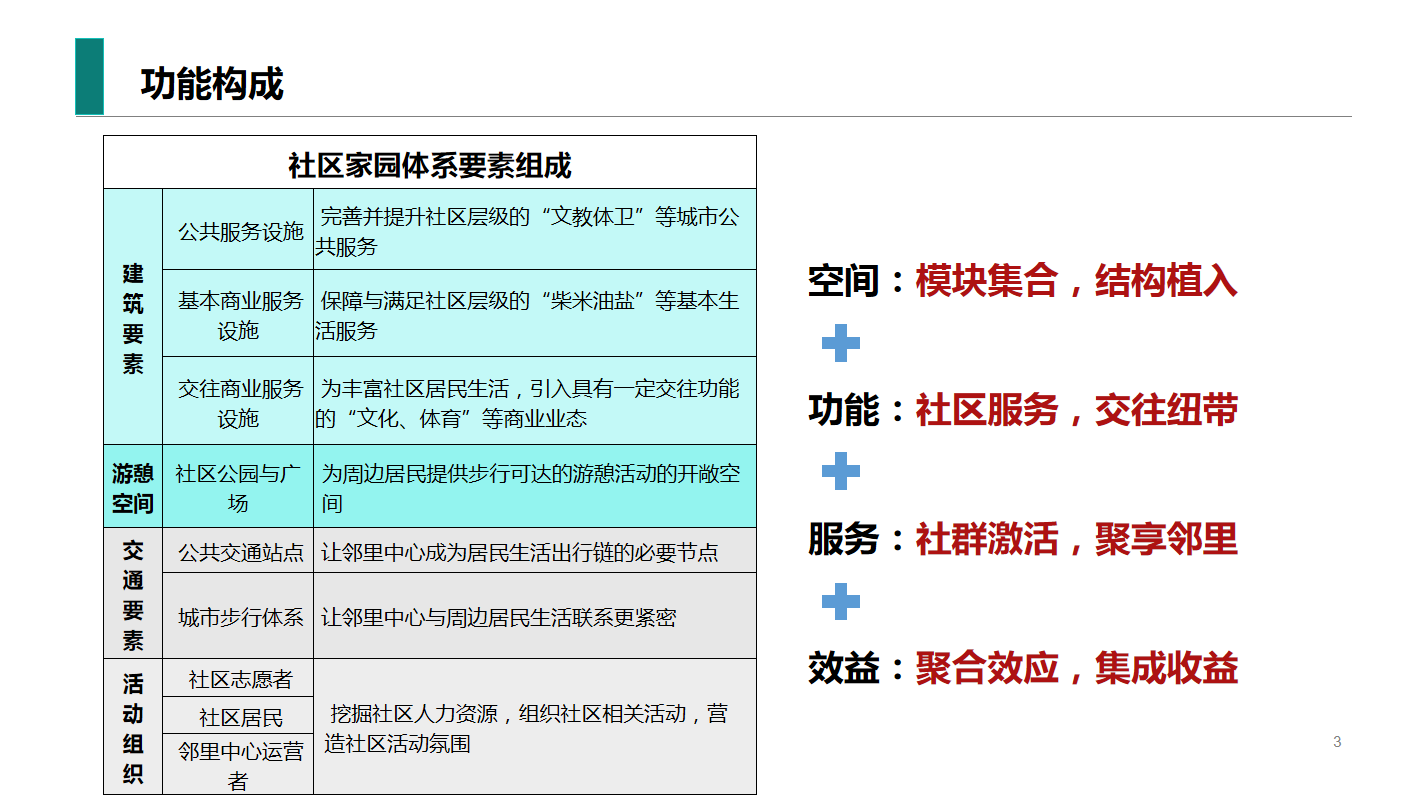Click the red text 聚合效应，集成收益
The width and height of the screenshot is (1419, 800).
pos(1076,668)
